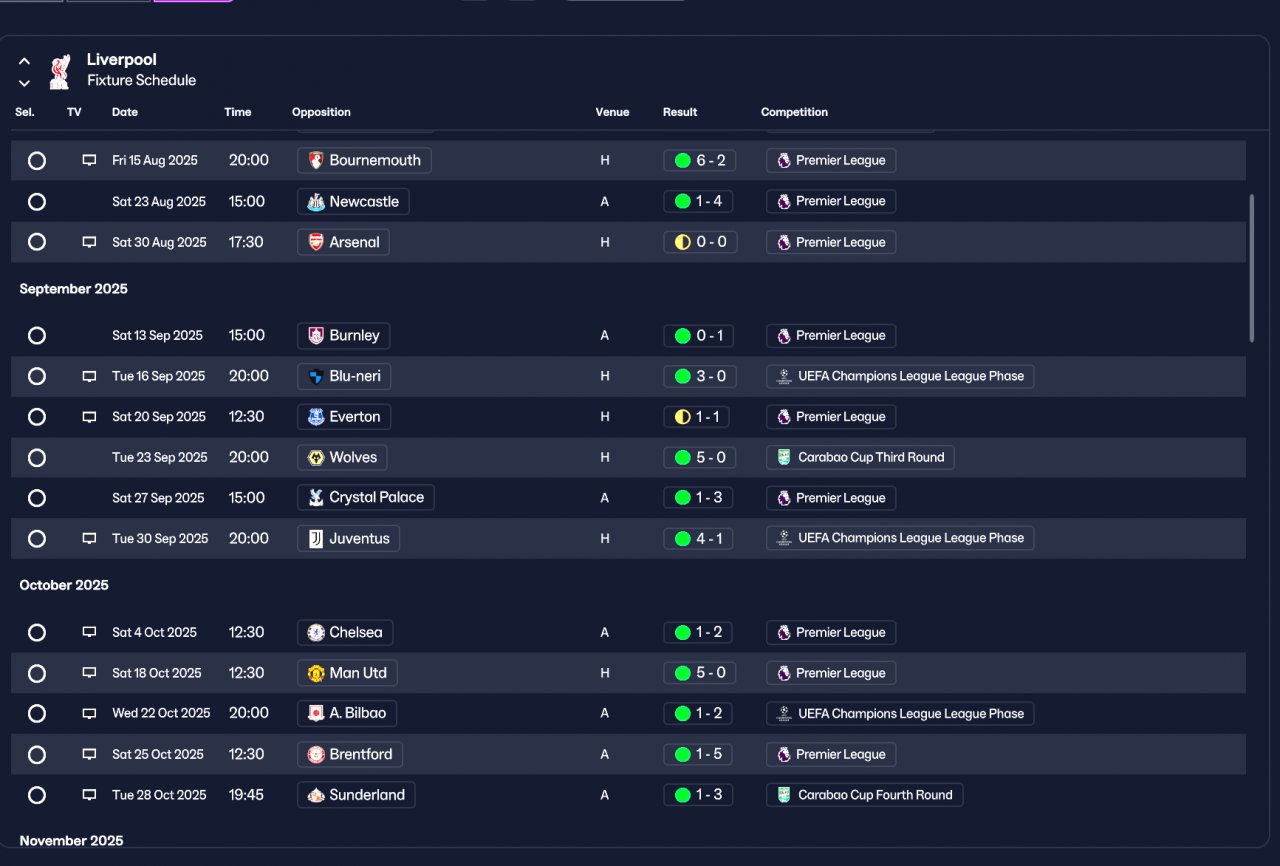This screenshot has width=1280, height=866.
Task: Click the fixture list vertical scrollbar
Action: [x=1251, y=268]
